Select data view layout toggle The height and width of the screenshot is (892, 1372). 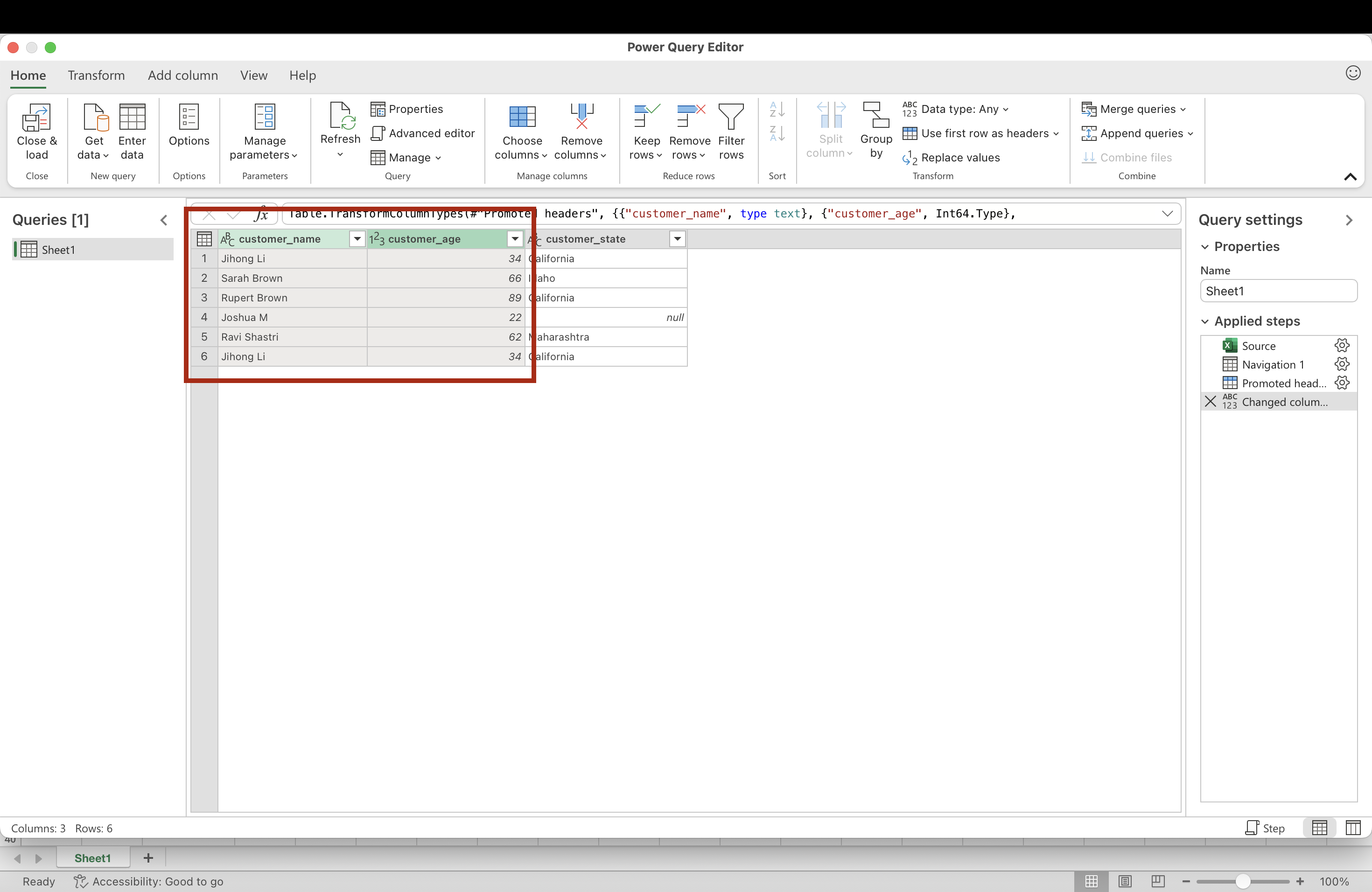tap(1320, 828)
